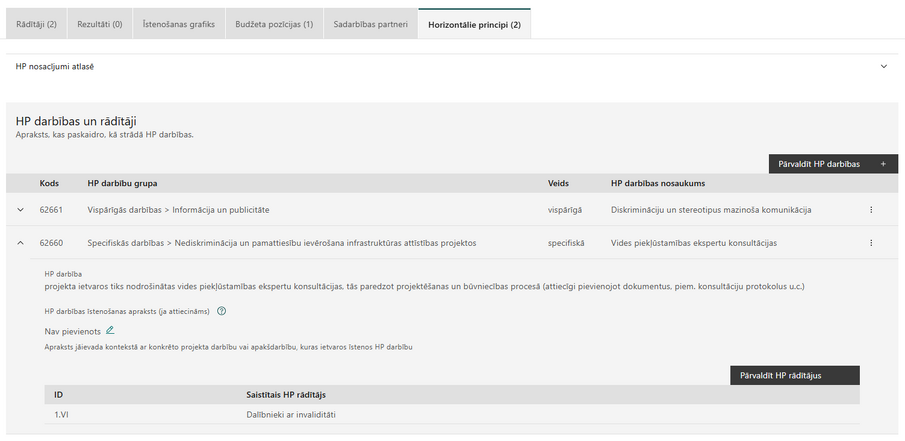Select the Budžeta pozīcijas (1) tab
The height and width of the screenshot is (441, 905).
pos(274,24)
